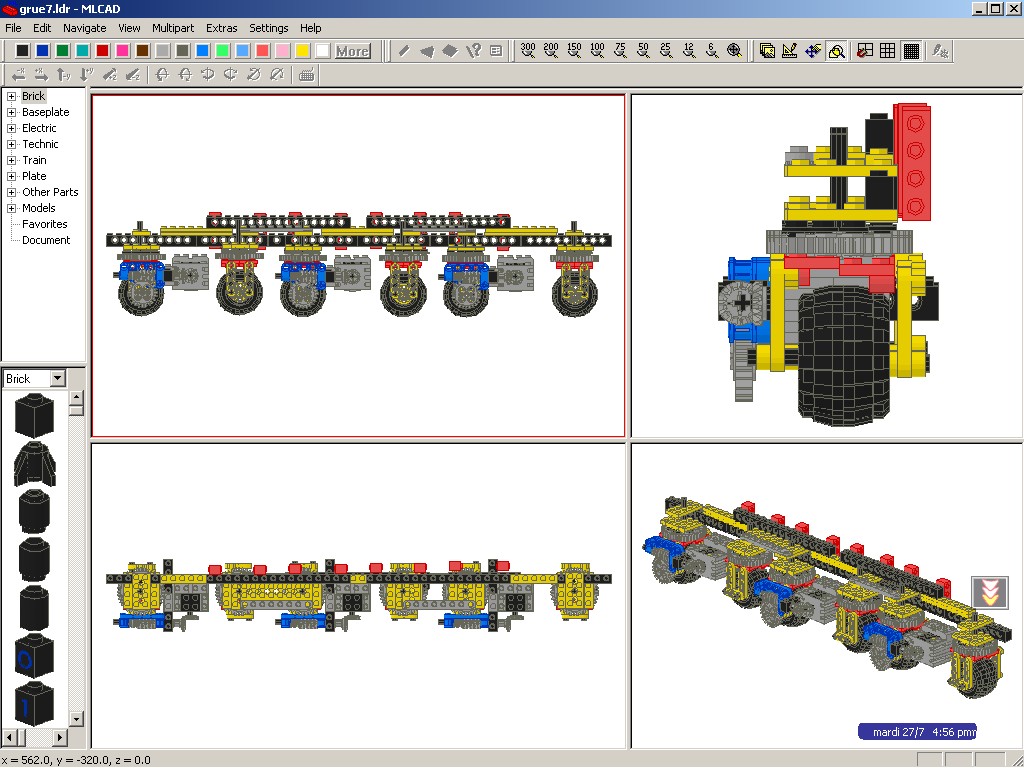This screenshot has height=768, width=1024.
Task: Select the move mode four-arrows icon
Action: (x=813, y=51)
